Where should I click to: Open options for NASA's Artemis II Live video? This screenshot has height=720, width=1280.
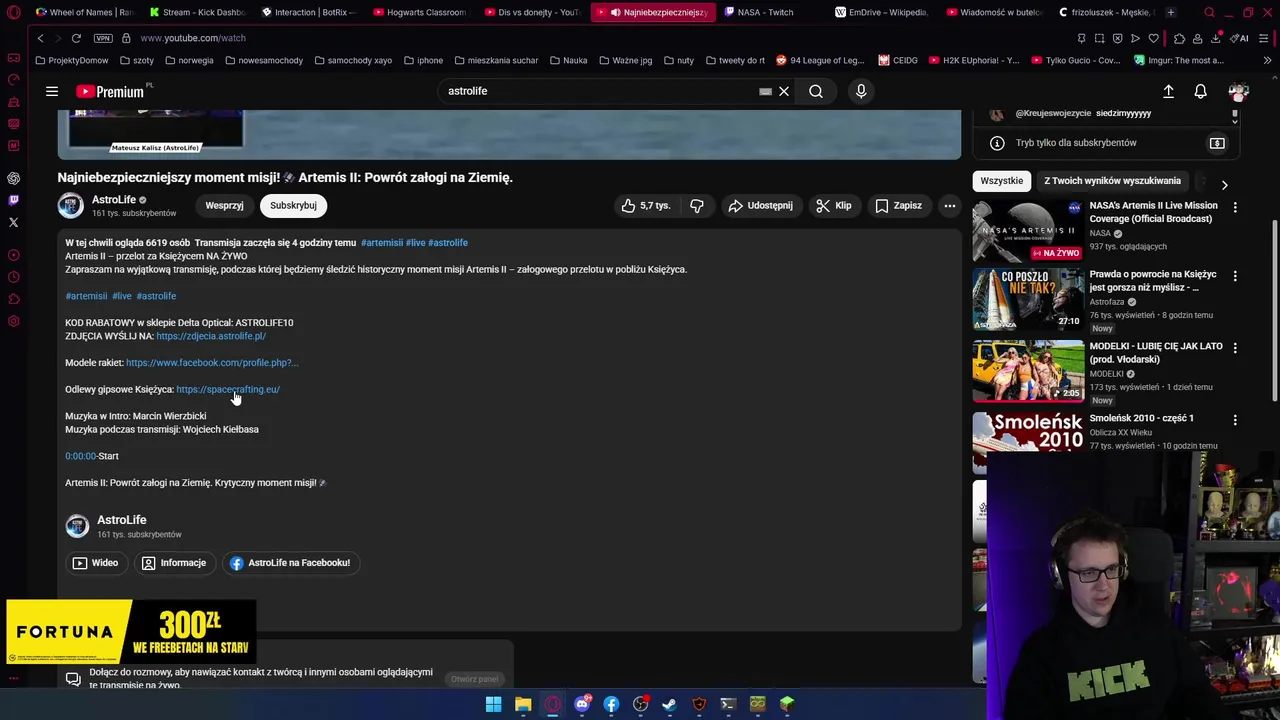1235,207
